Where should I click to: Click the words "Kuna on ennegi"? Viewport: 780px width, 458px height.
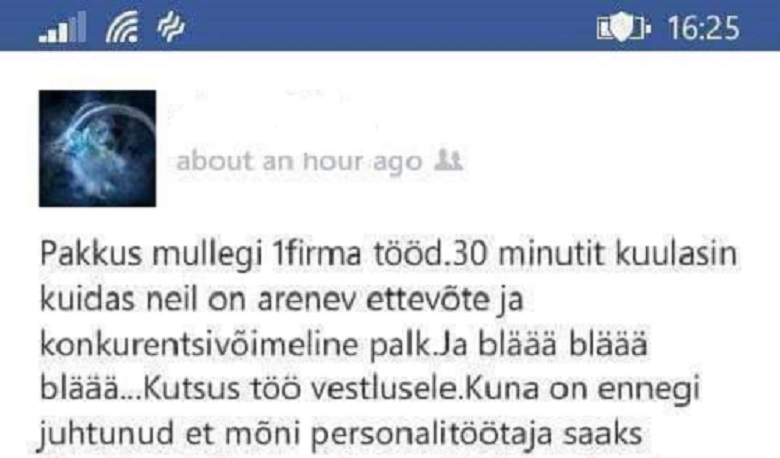tap(583, 390)
